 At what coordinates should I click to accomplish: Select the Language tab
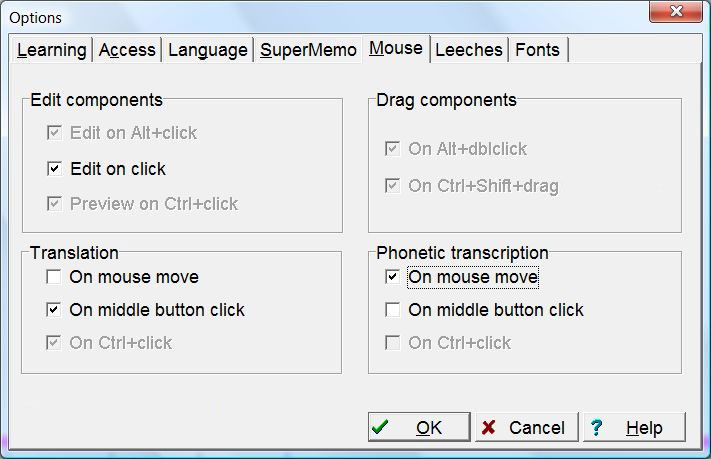point(207,50)
